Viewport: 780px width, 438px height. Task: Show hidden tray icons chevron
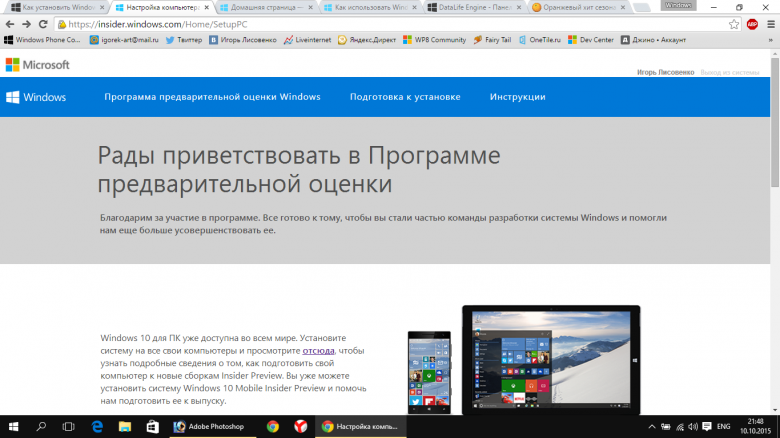[x=652, y=427]
